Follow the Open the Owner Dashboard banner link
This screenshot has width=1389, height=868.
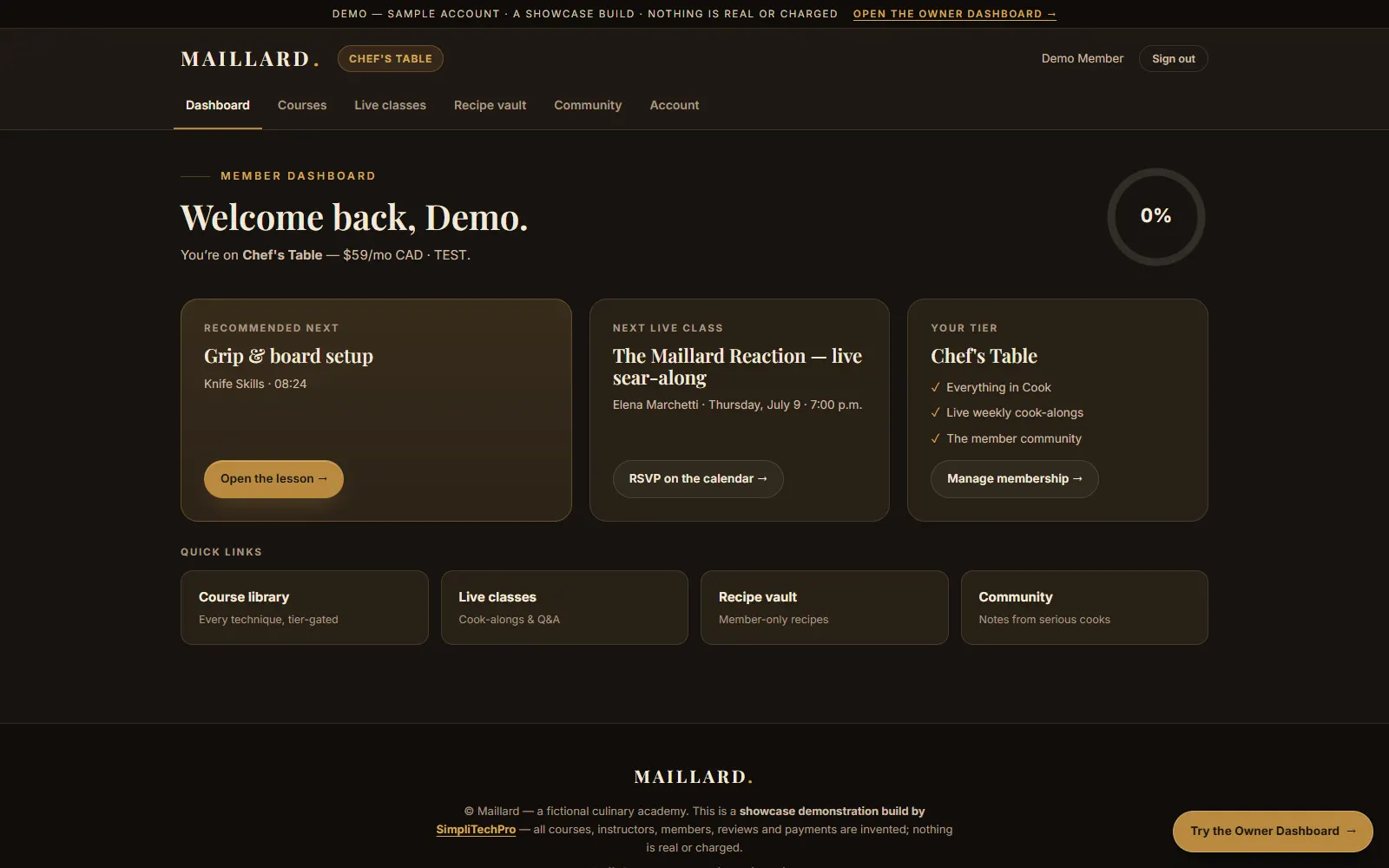[x=955, y=14]
